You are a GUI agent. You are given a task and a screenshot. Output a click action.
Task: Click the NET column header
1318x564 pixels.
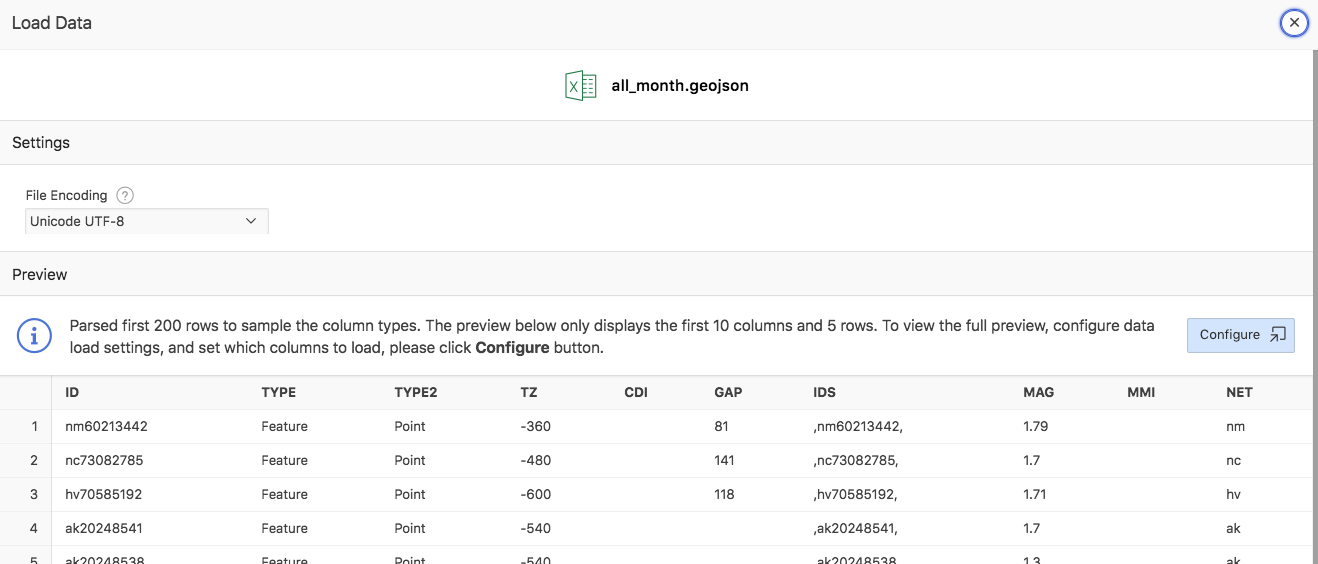tap(1240, 392)
